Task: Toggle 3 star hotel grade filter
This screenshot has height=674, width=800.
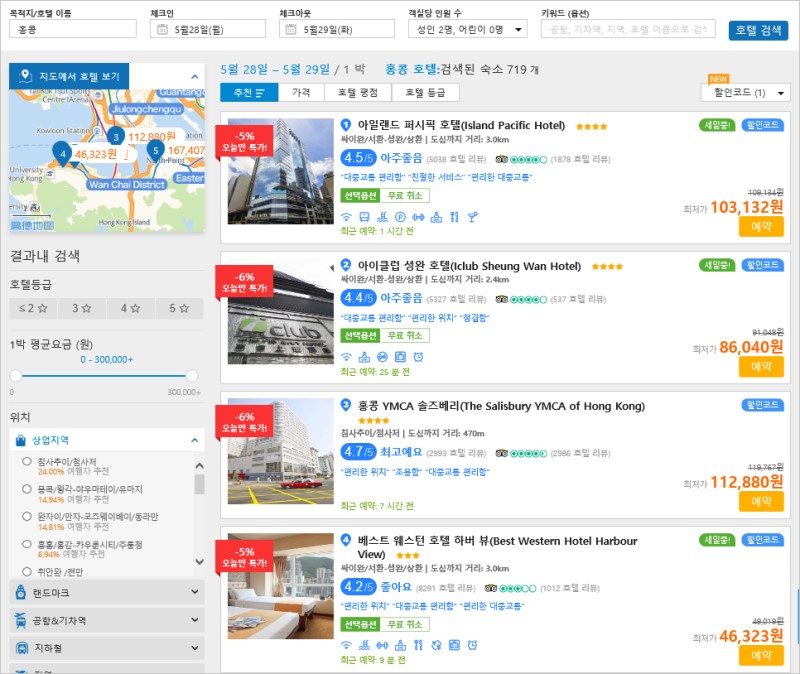Action: tap(82, 308)
